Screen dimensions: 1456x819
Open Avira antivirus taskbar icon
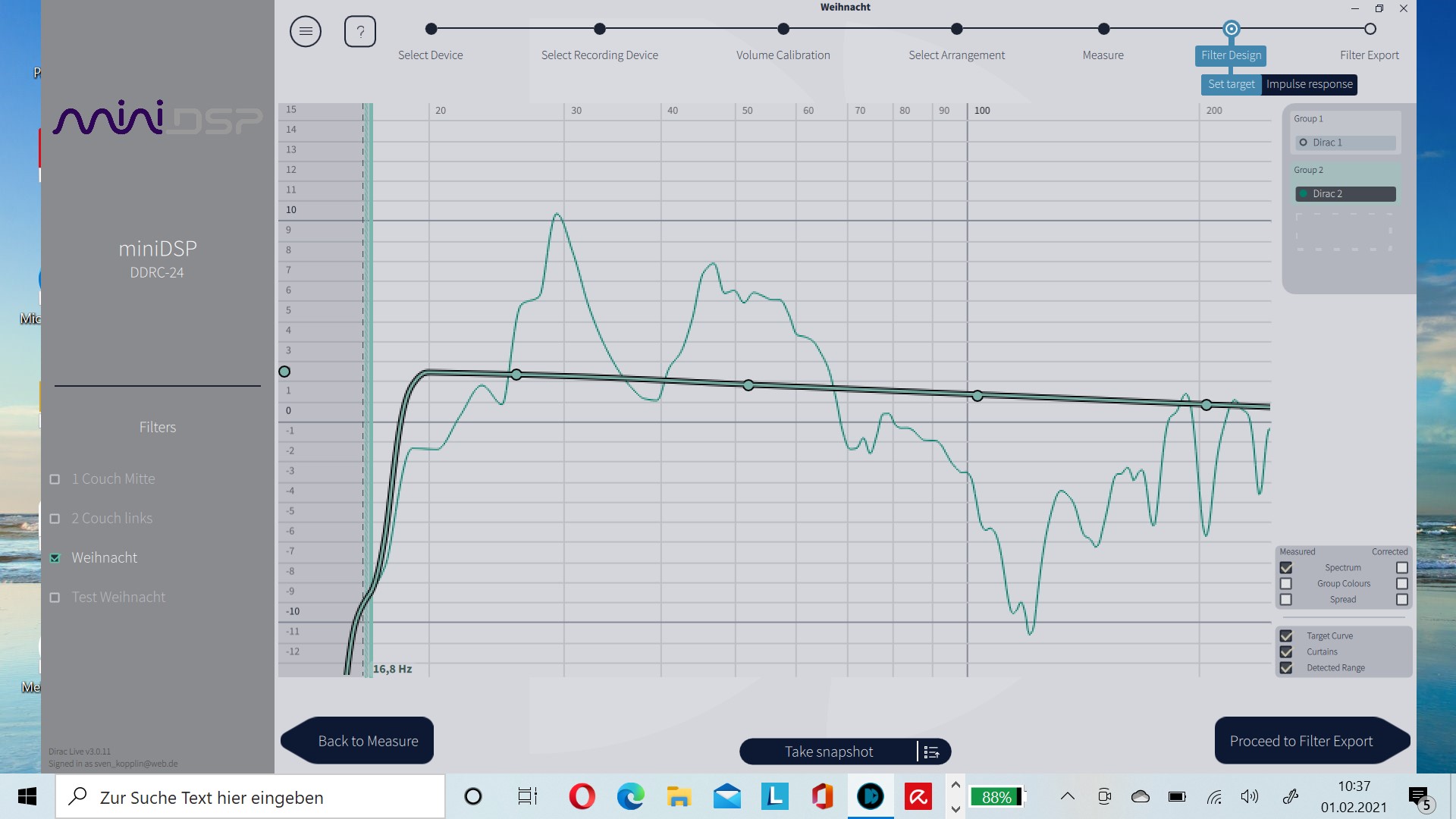(x=918, y=796)
